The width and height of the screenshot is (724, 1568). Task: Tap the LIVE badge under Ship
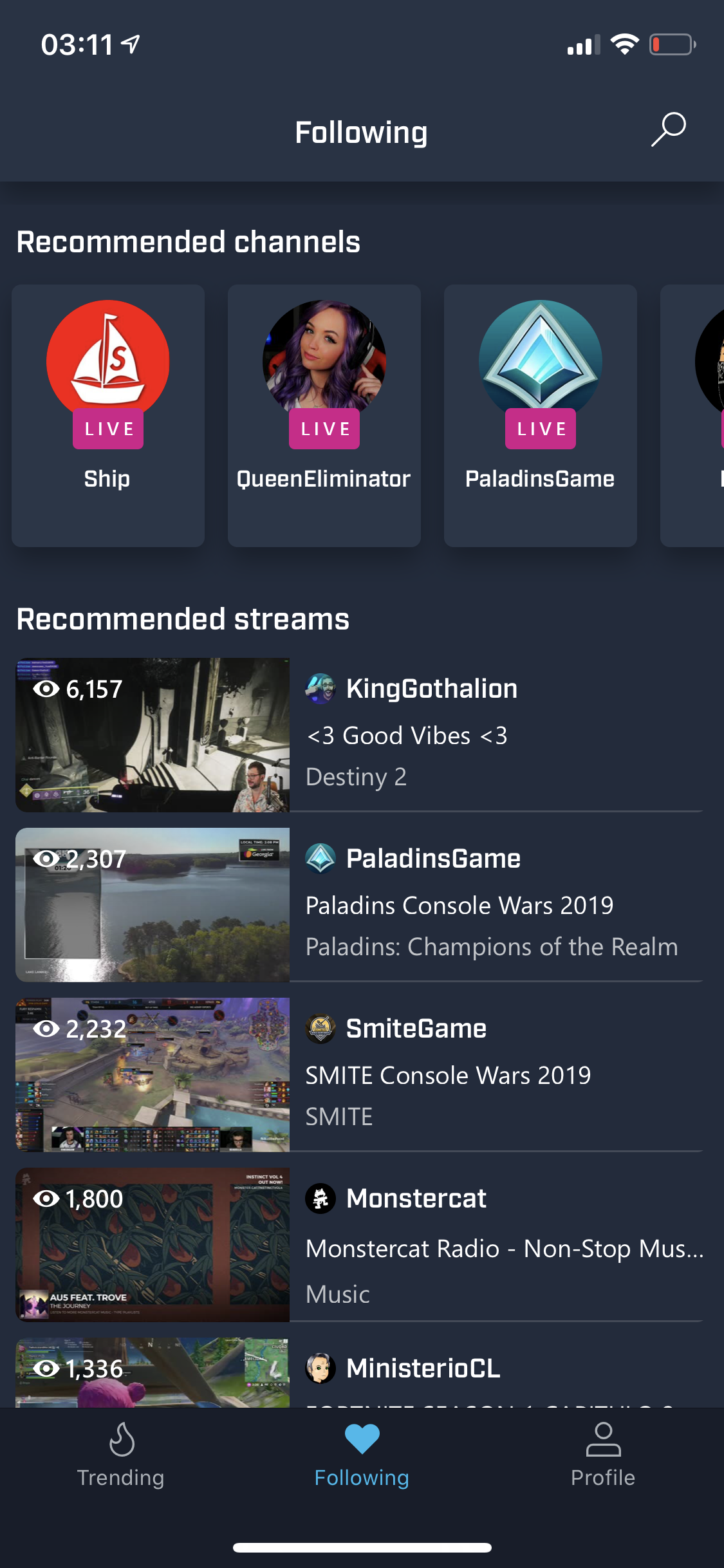pos(108,429)
